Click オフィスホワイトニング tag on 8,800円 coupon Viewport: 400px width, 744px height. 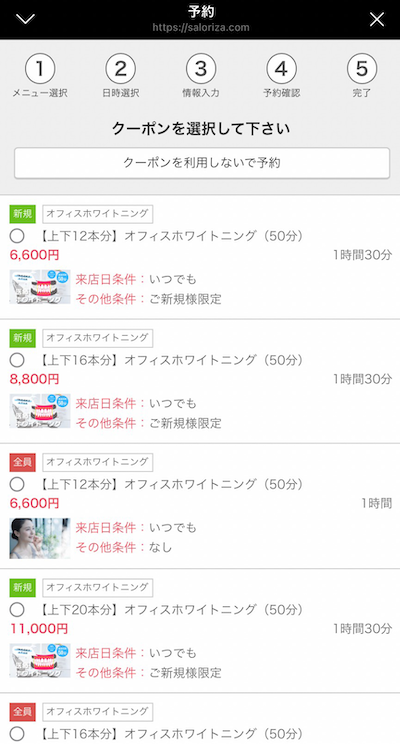98,338
